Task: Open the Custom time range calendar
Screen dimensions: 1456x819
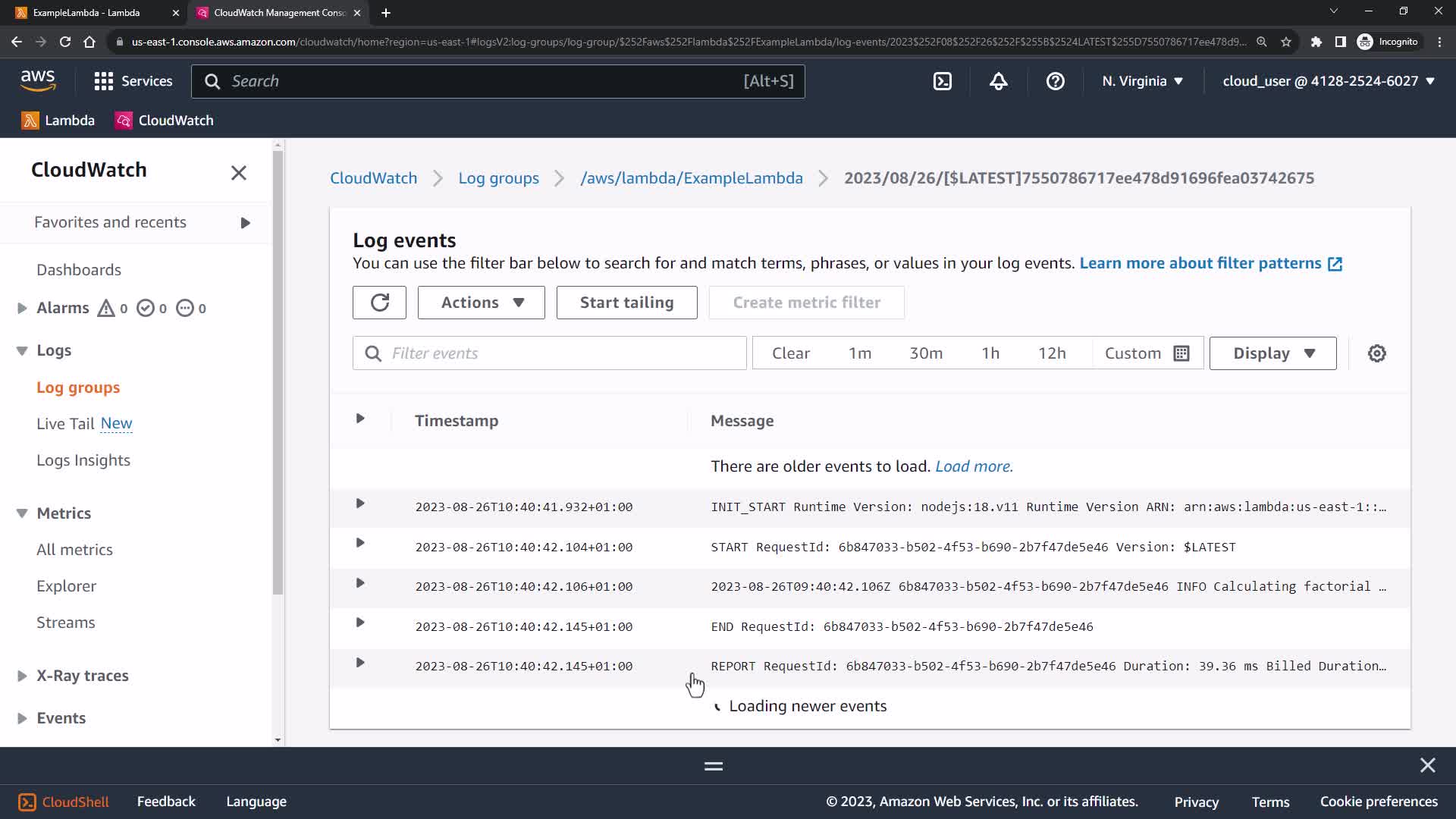Action: [1147, 353]
